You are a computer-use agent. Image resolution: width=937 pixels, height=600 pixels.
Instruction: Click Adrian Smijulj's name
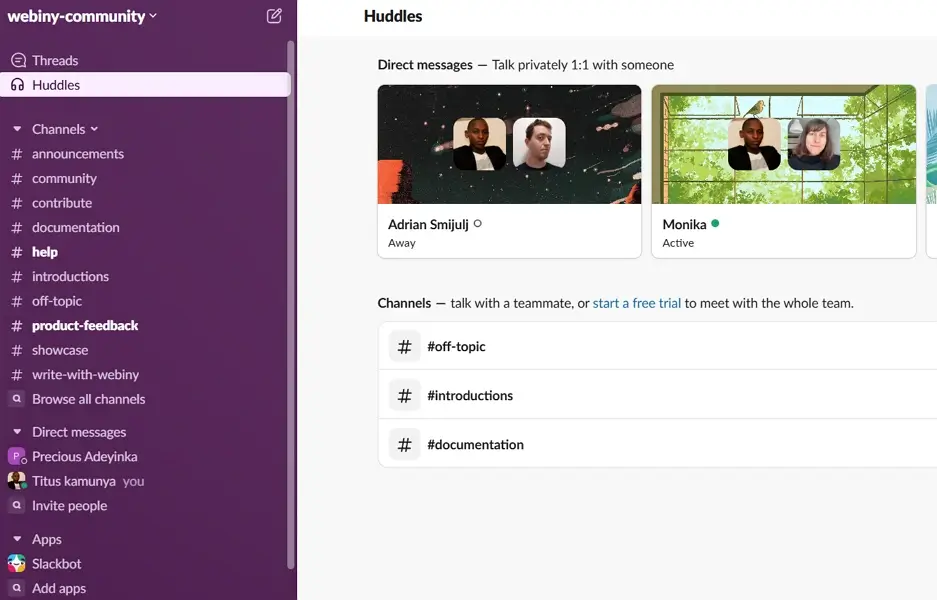pos(428,225)
